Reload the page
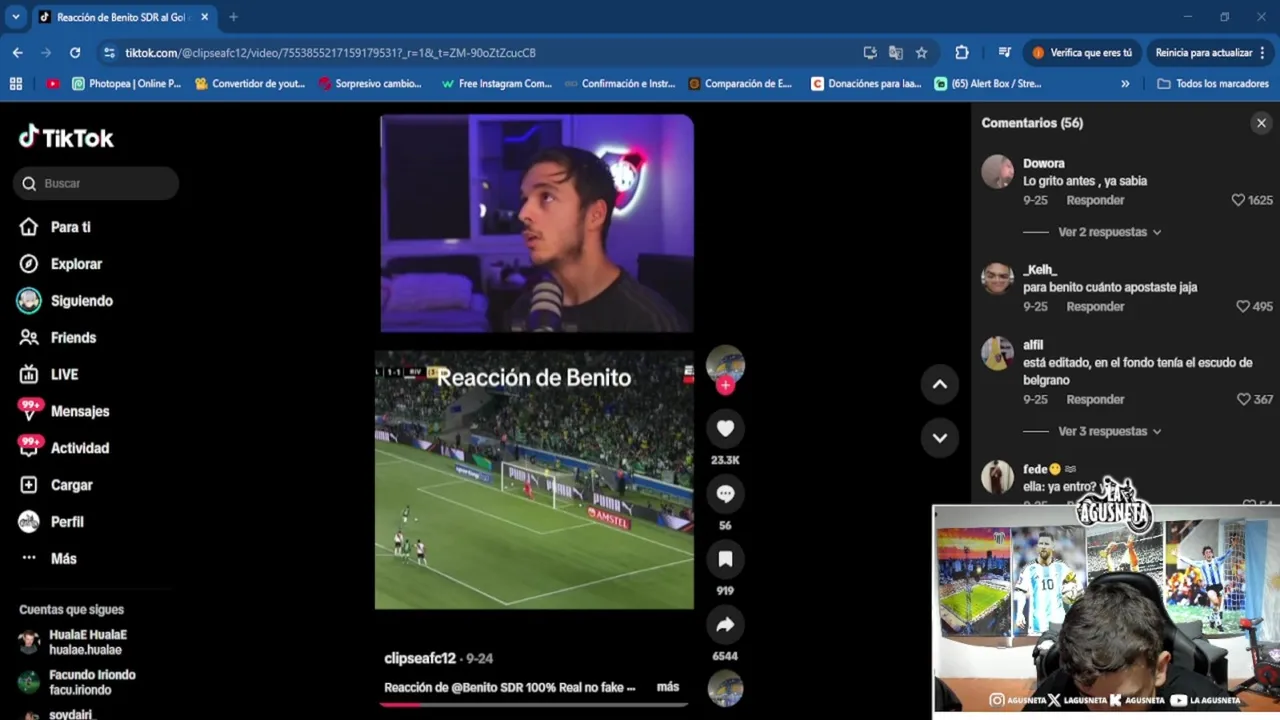Screen dimensions: 1280x720 click(x=75, y=52)
